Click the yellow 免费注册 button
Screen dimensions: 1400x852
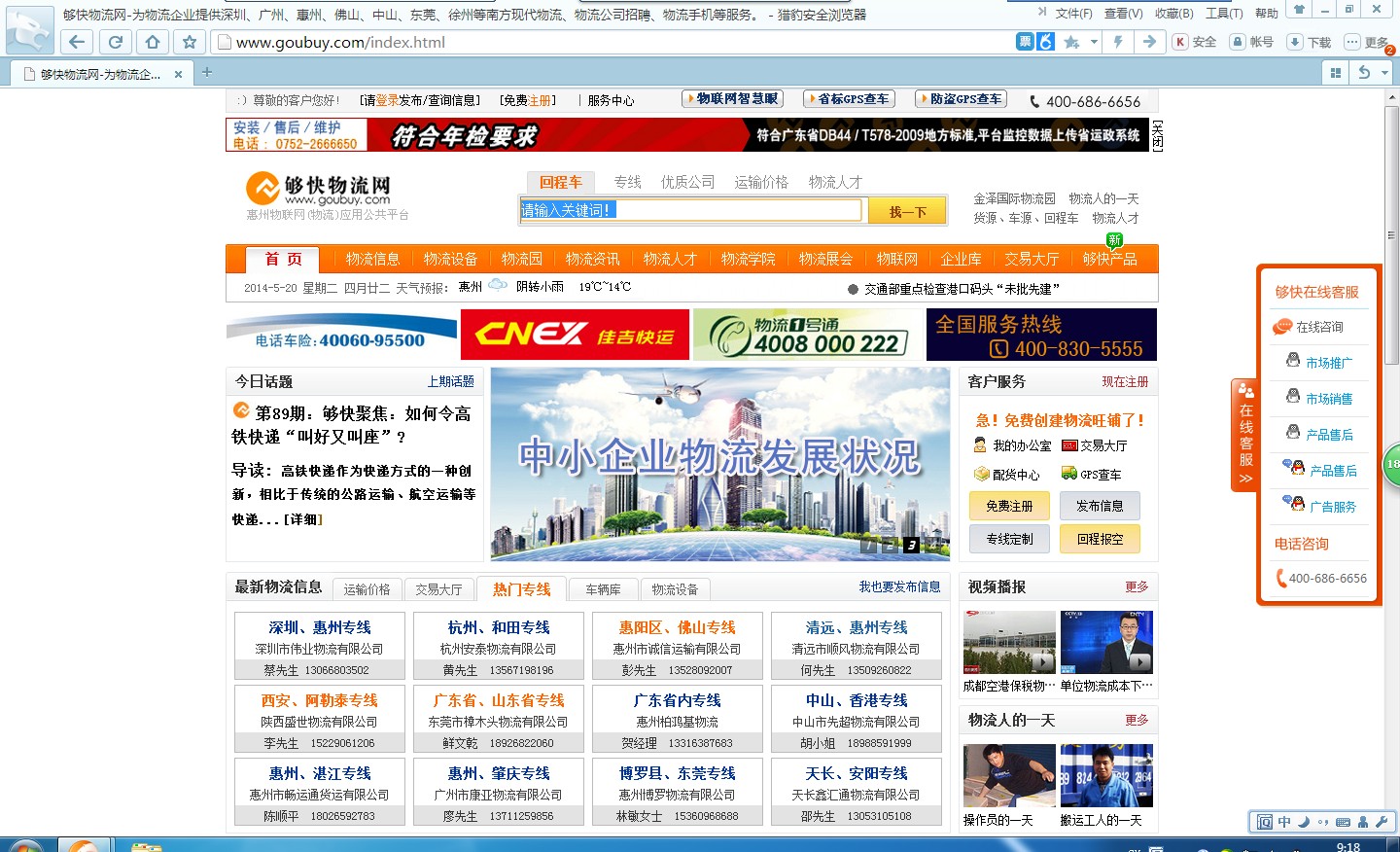[1009, 505]
